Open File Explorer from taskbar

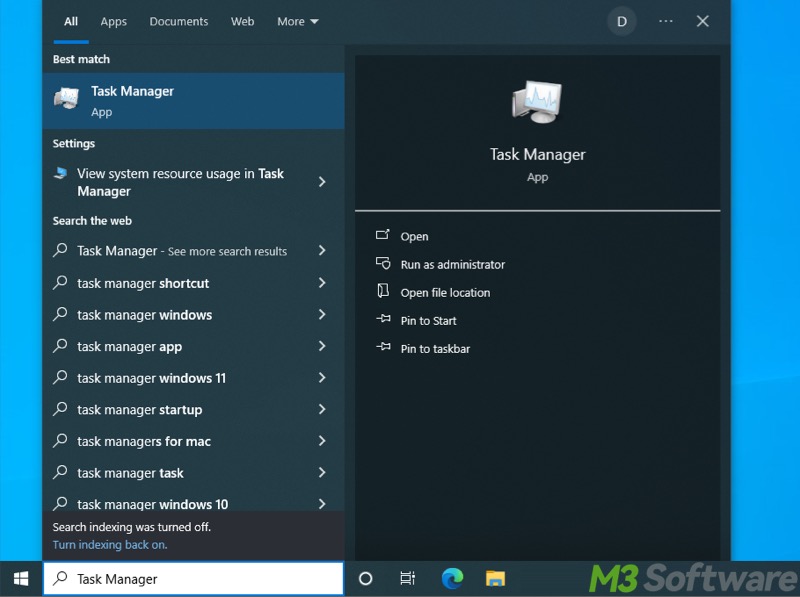(x=494, y=578)
